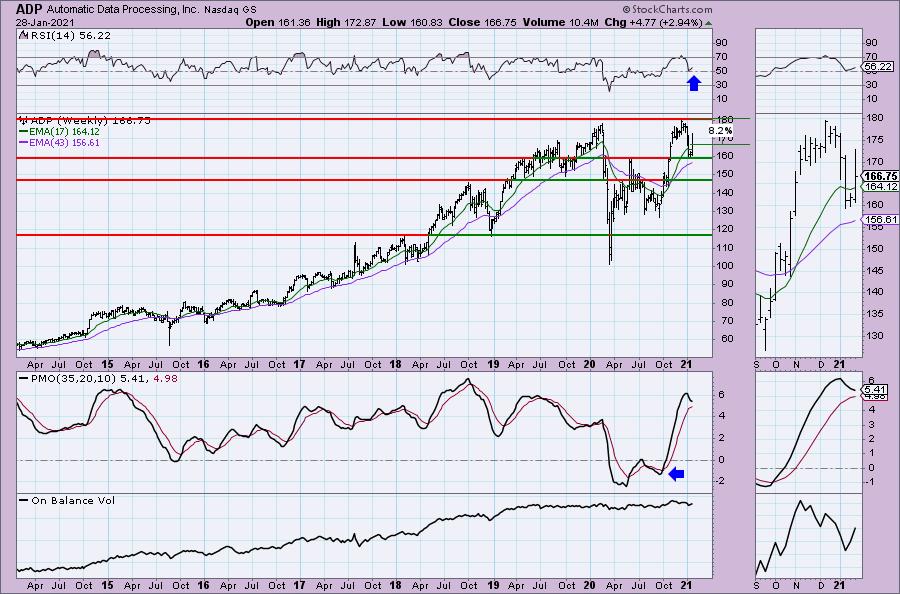Click the black PMO legend line swatch

coord(24,379)
